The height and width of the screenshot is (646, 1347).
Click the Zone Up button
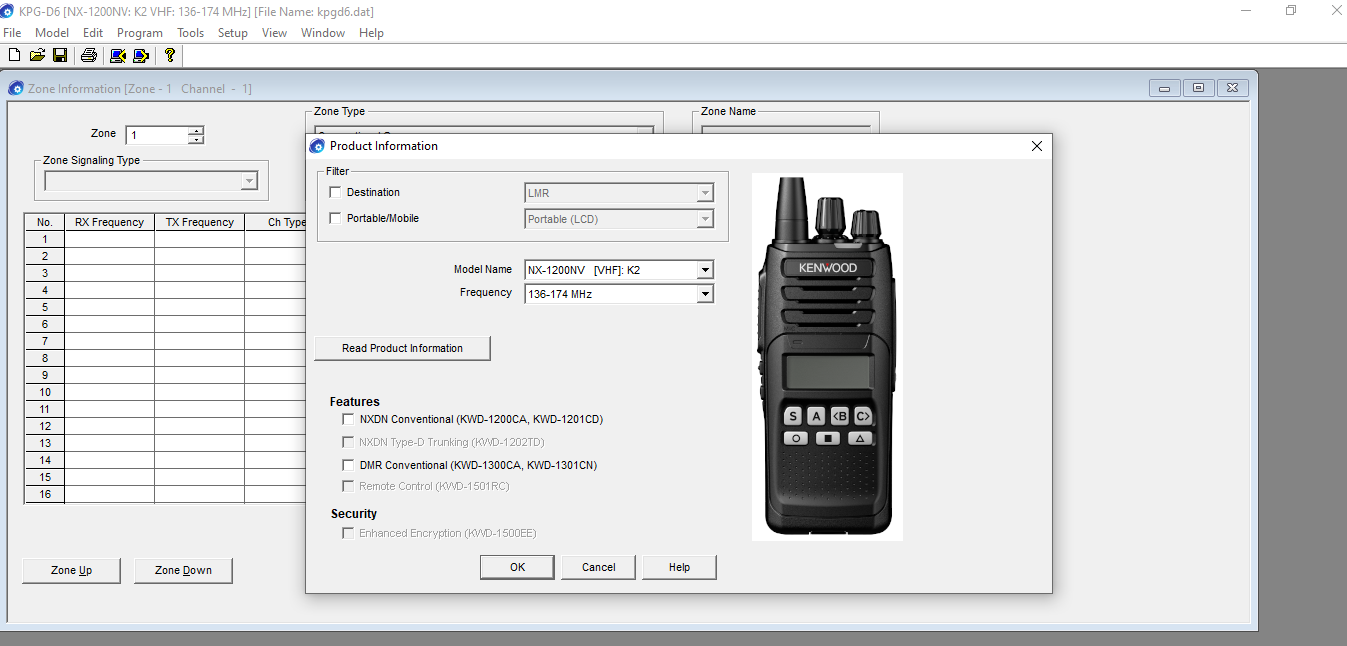[72, 570]
